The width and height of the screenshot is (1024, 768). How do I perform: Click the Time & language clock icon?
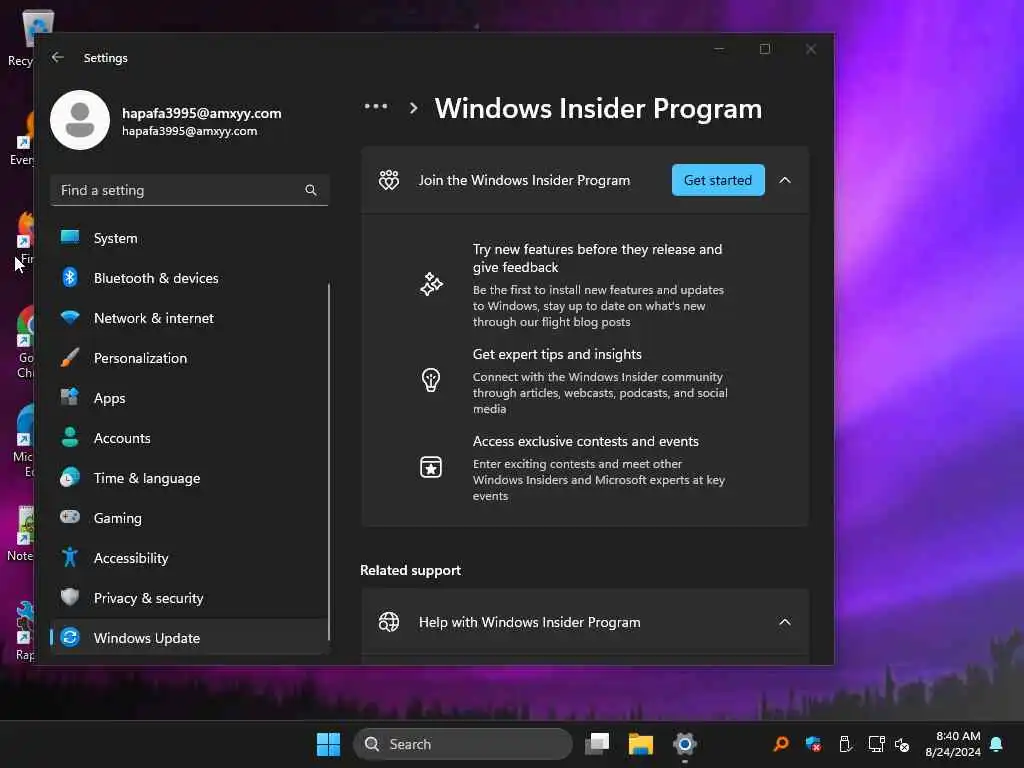[x=70, y=477]
